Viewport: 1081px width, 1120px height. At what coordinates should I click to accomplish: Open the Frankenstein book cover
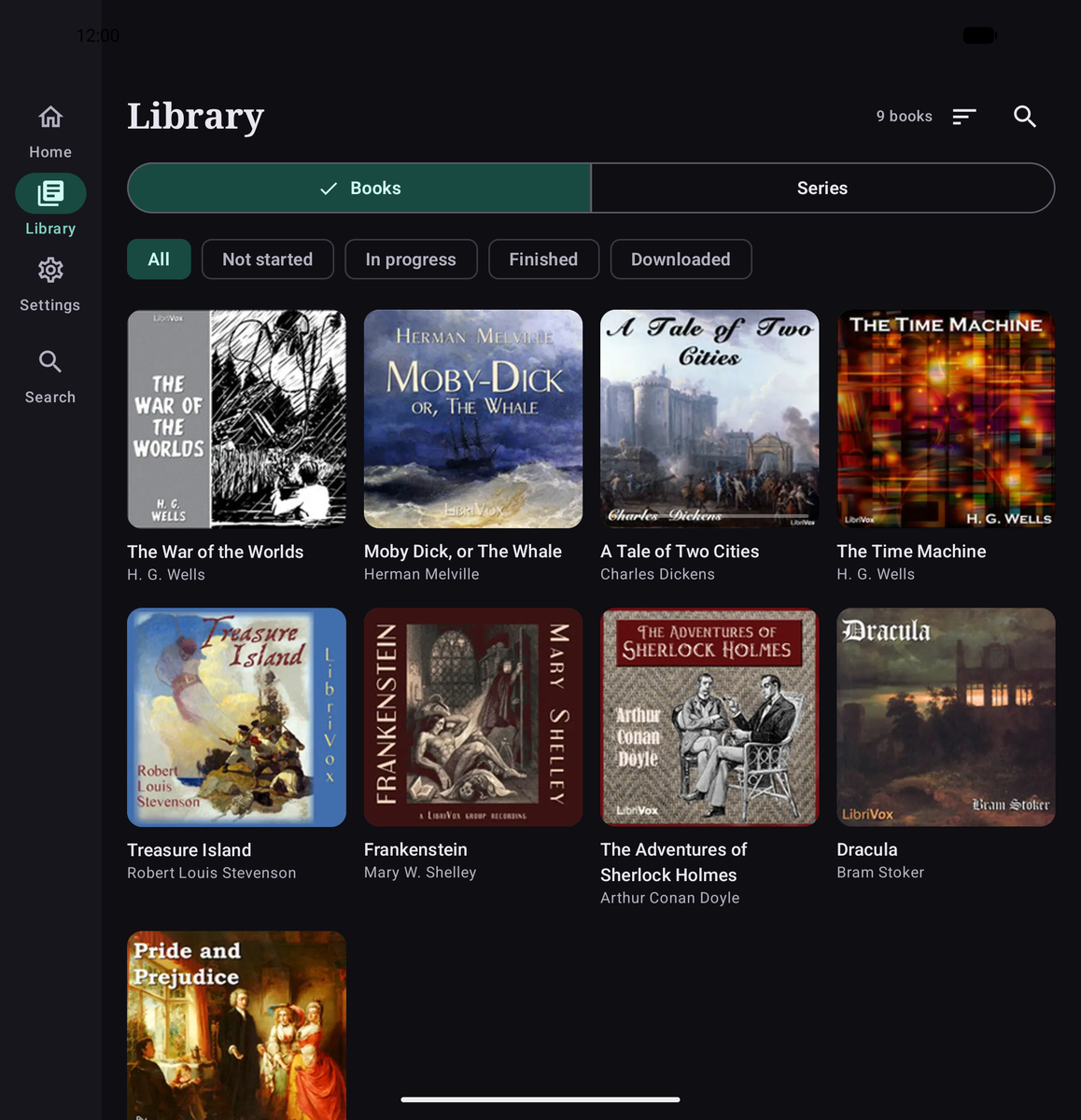(473, 717)
